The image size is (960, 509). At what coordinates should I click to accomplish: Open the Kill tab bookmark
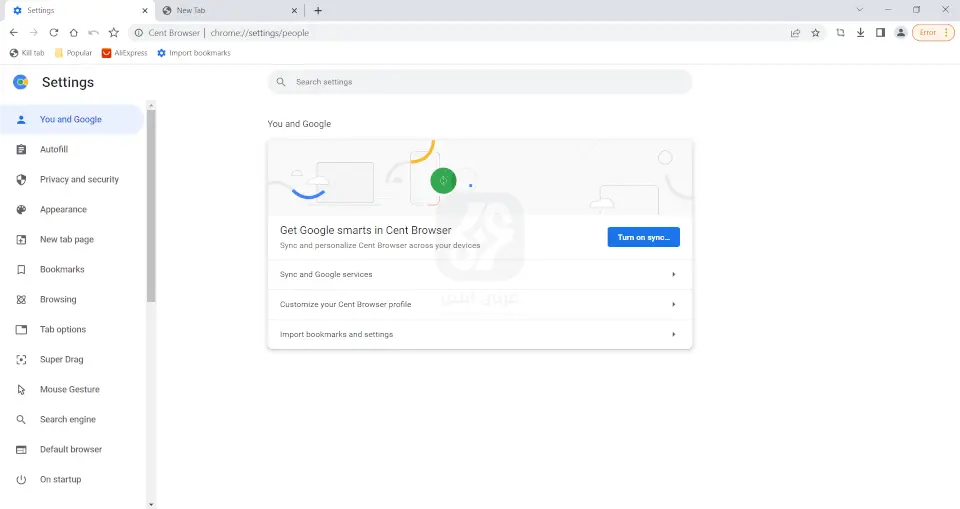[27, 53]
